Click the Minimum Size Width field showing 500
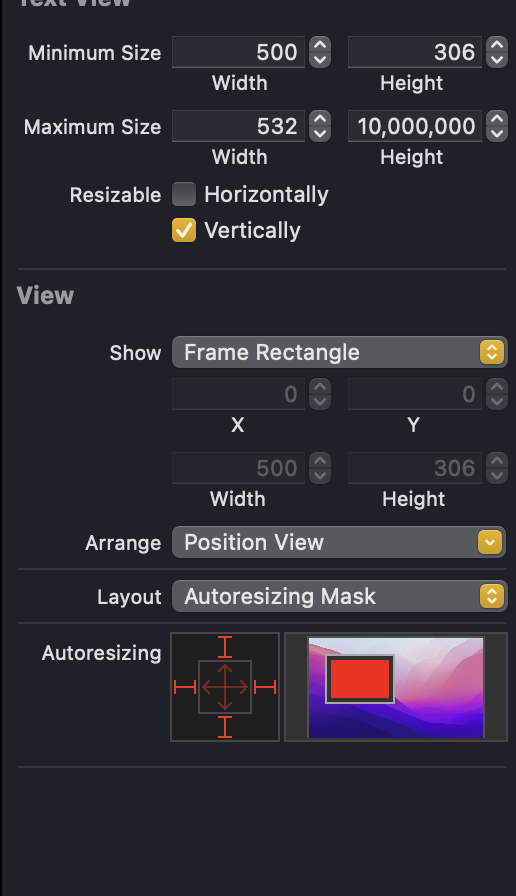516x896 pixels. pyautogui.click(x=238, y=52)
